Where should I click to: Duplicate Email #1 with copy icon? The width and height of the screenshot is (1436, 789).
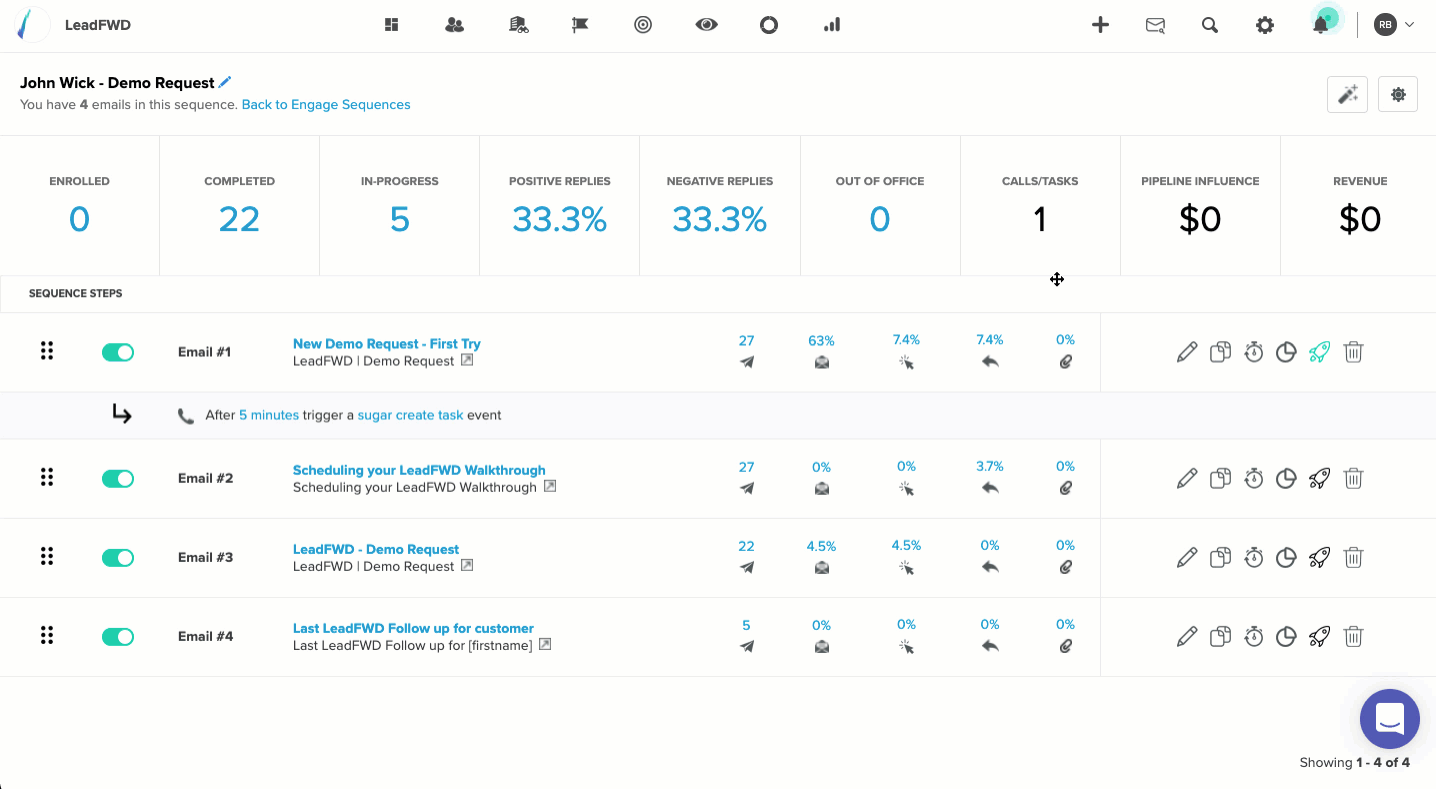click(x=1220, y=352)
